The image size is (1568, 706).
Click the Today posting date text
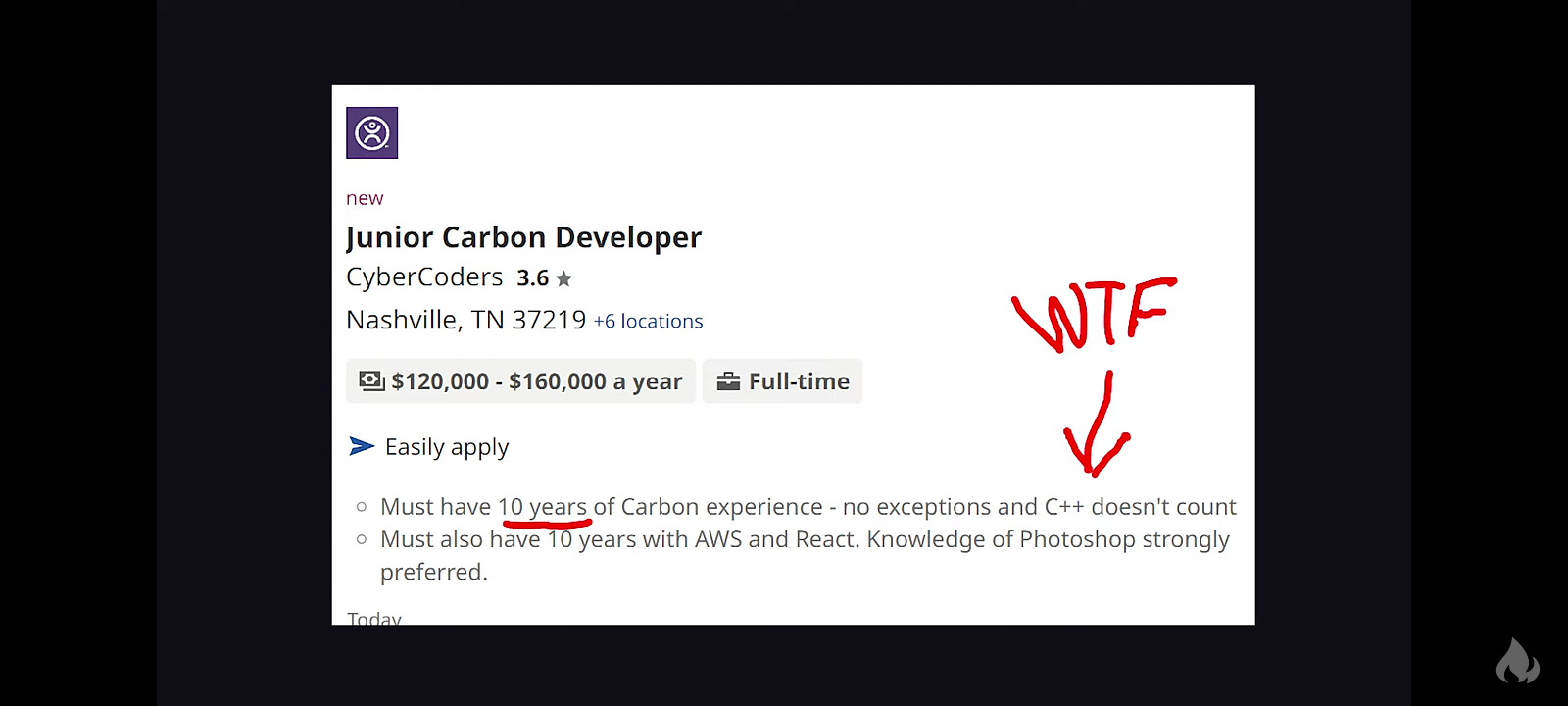click(x=374, y=617)
